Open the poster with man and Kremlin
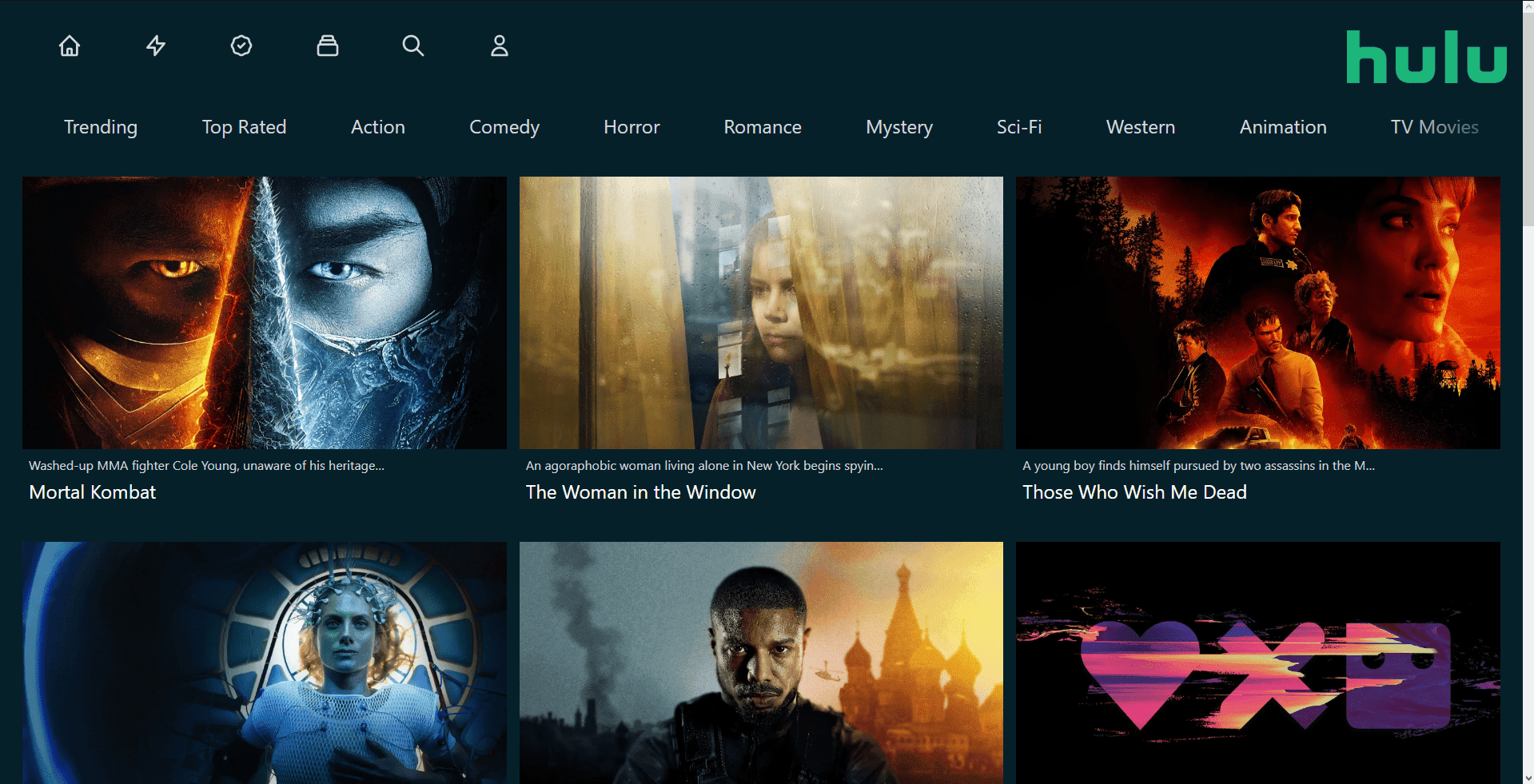 click(x=761, y=663)
